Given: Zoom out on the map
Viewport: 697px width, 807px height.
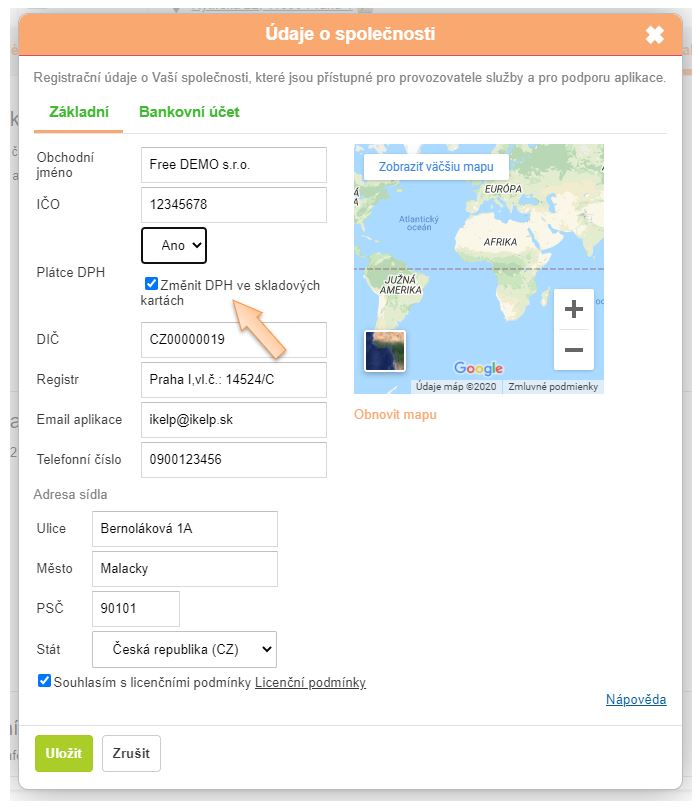Looking at the screenshot, I should 573,350.
